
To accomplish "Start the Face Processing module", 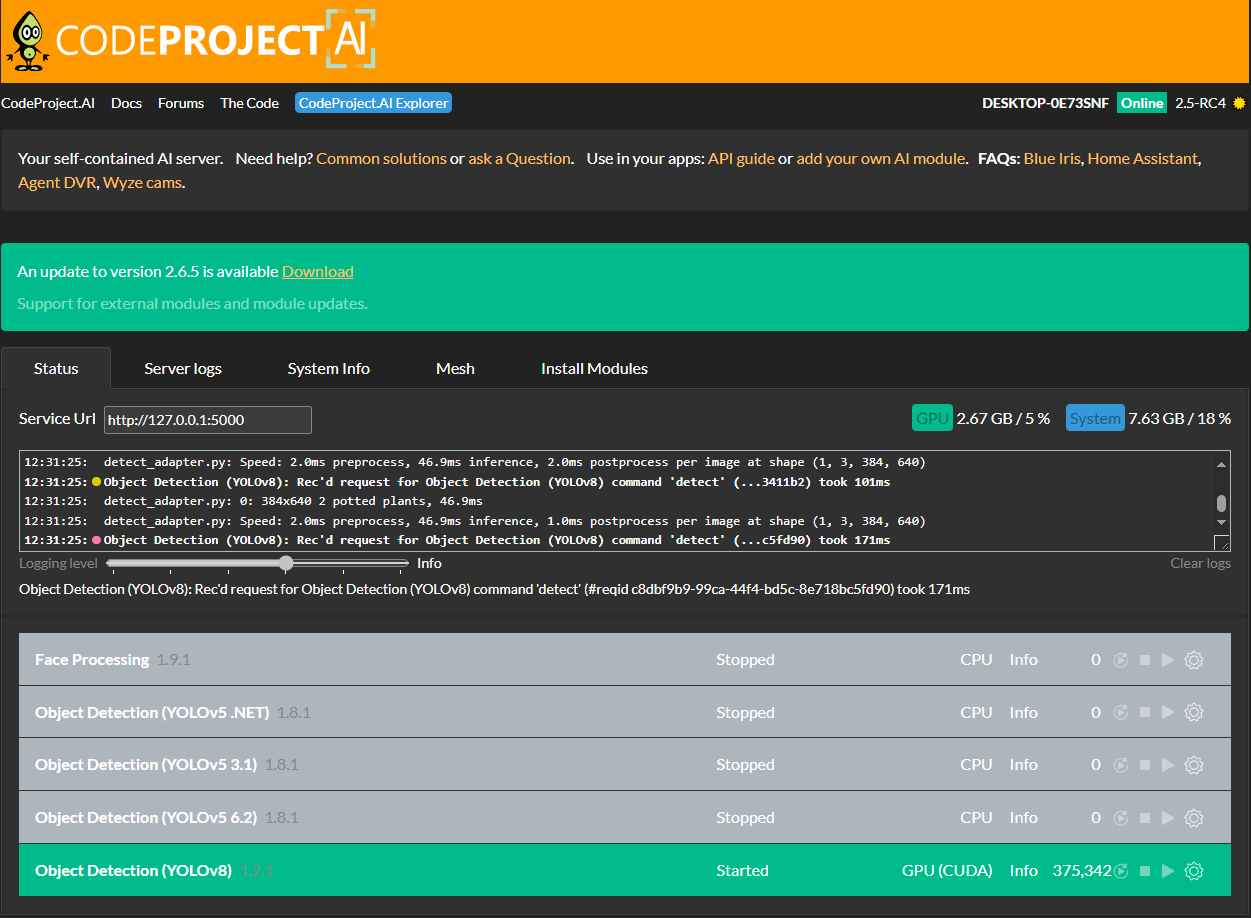I will pos(1167,660).
